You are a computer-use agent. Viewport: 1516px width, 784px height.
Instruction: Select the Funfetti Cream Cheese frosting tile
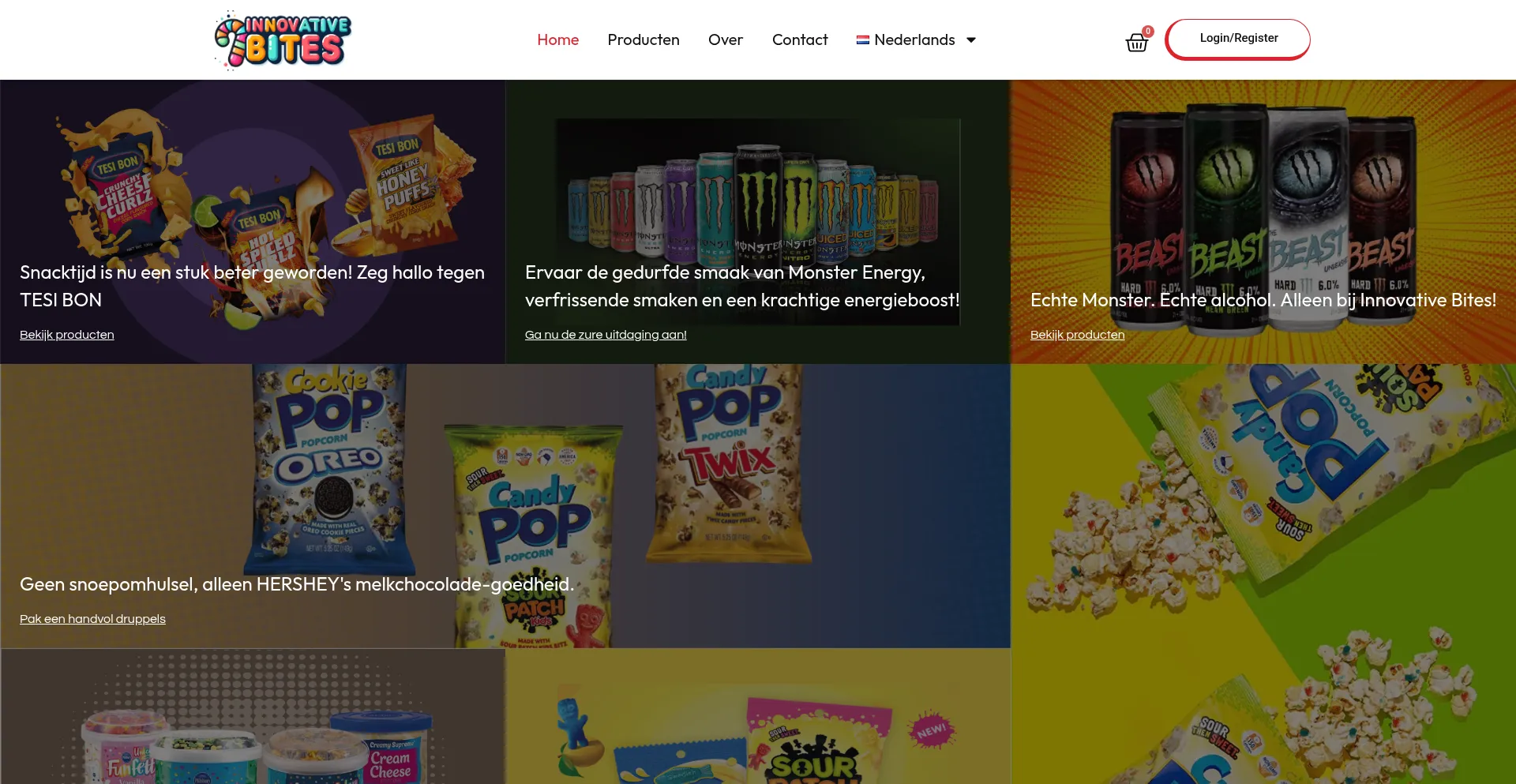point(253,716)
